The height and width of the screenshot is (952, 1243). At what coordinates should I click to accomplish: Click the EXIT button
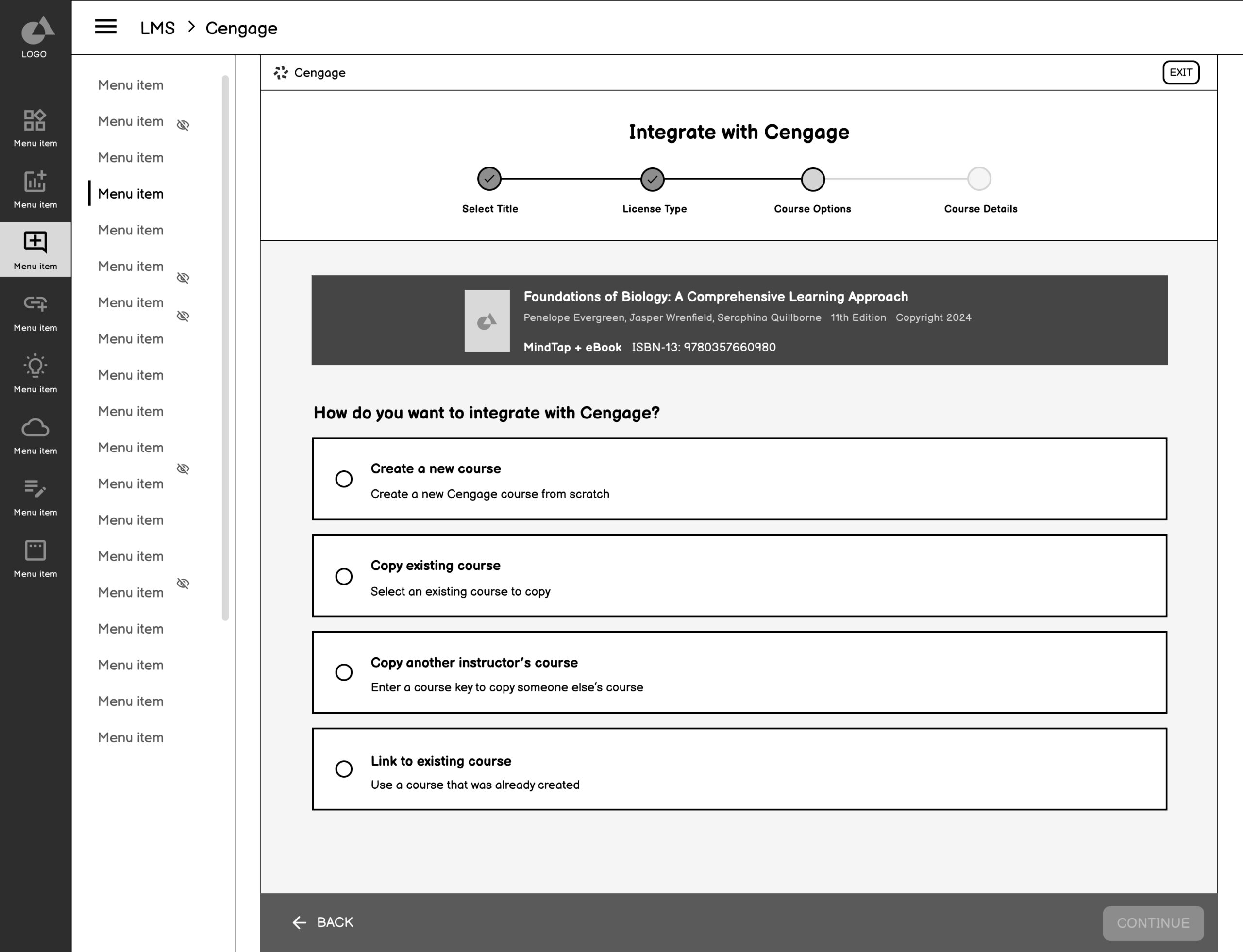1181,72
